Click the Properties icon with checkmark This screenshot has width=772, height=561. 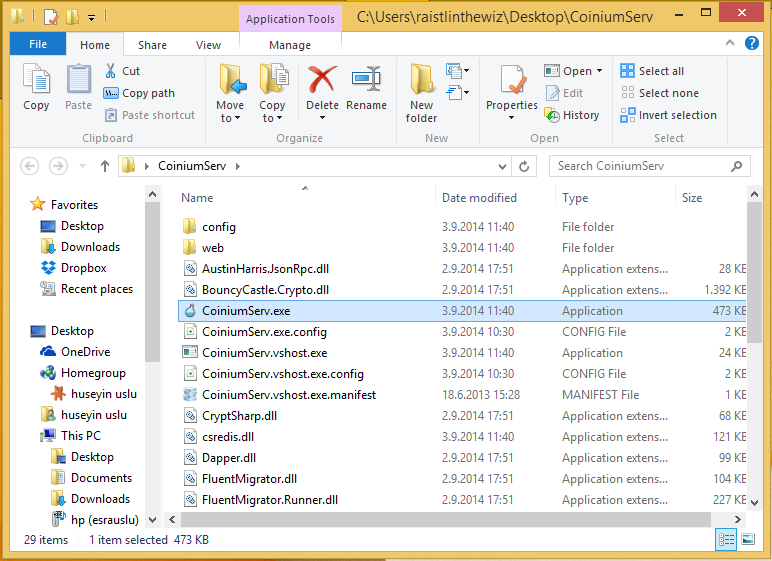[x=513, y=79]
